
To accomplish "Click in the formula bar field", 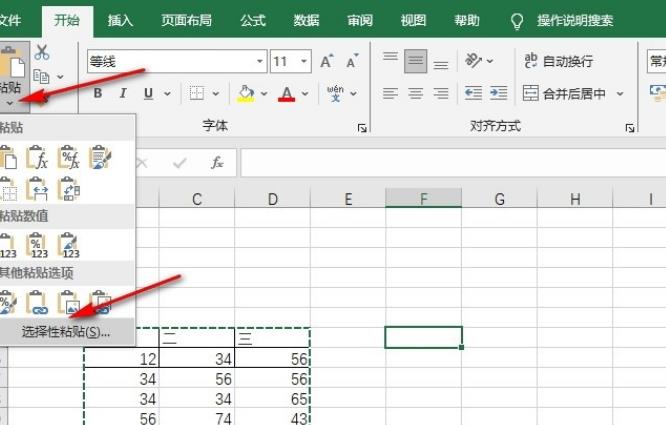I will click(x=453, y=163).
